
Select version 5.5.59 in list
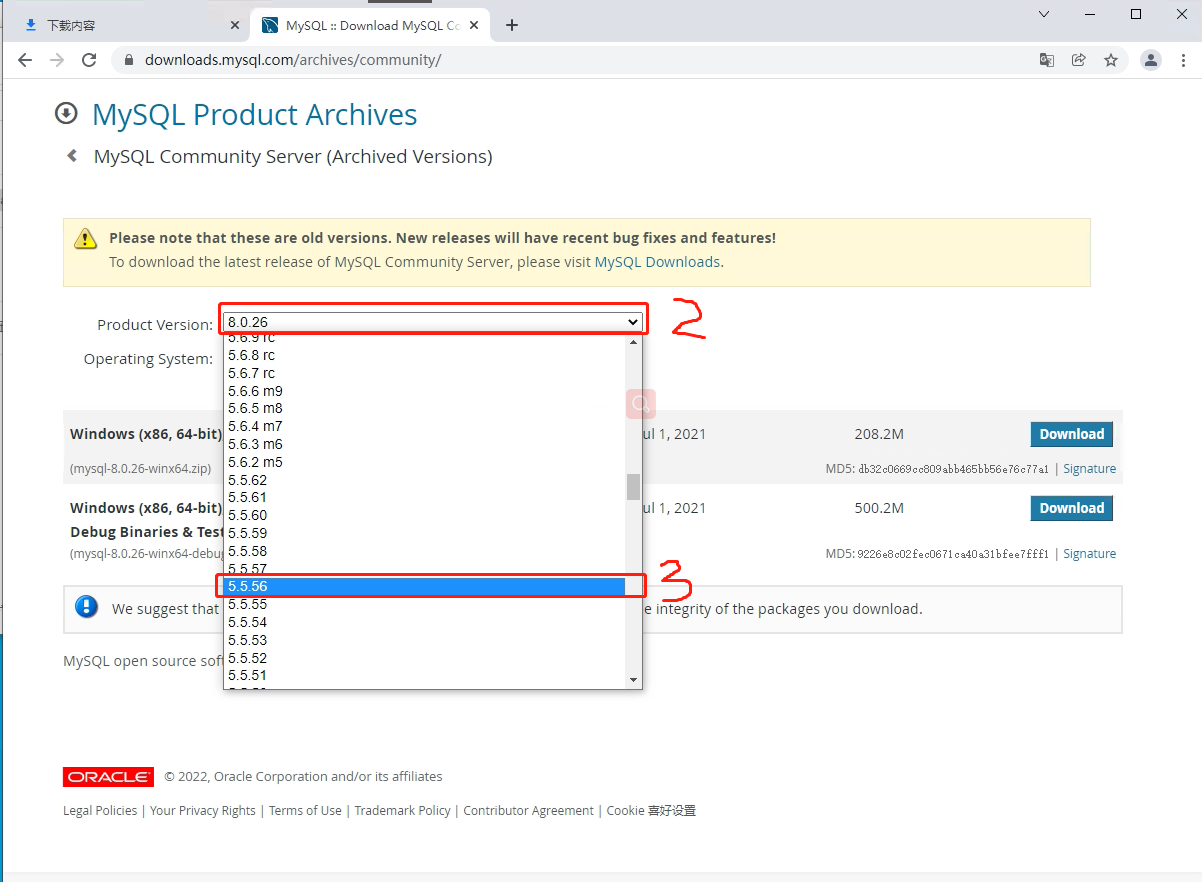coord(425,533)
